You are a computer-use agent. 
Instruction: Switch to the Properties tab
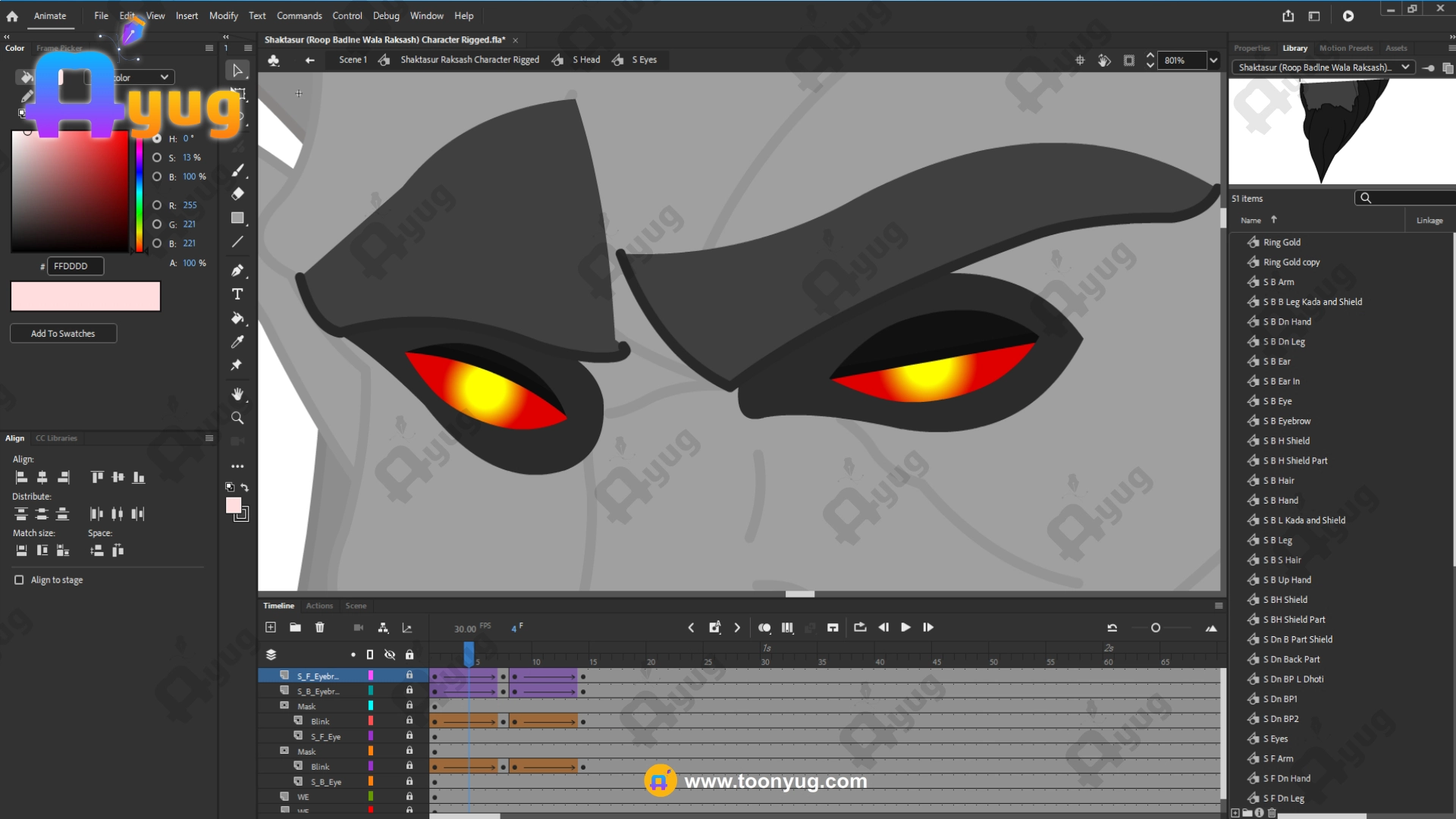(x=1251, y=48)
